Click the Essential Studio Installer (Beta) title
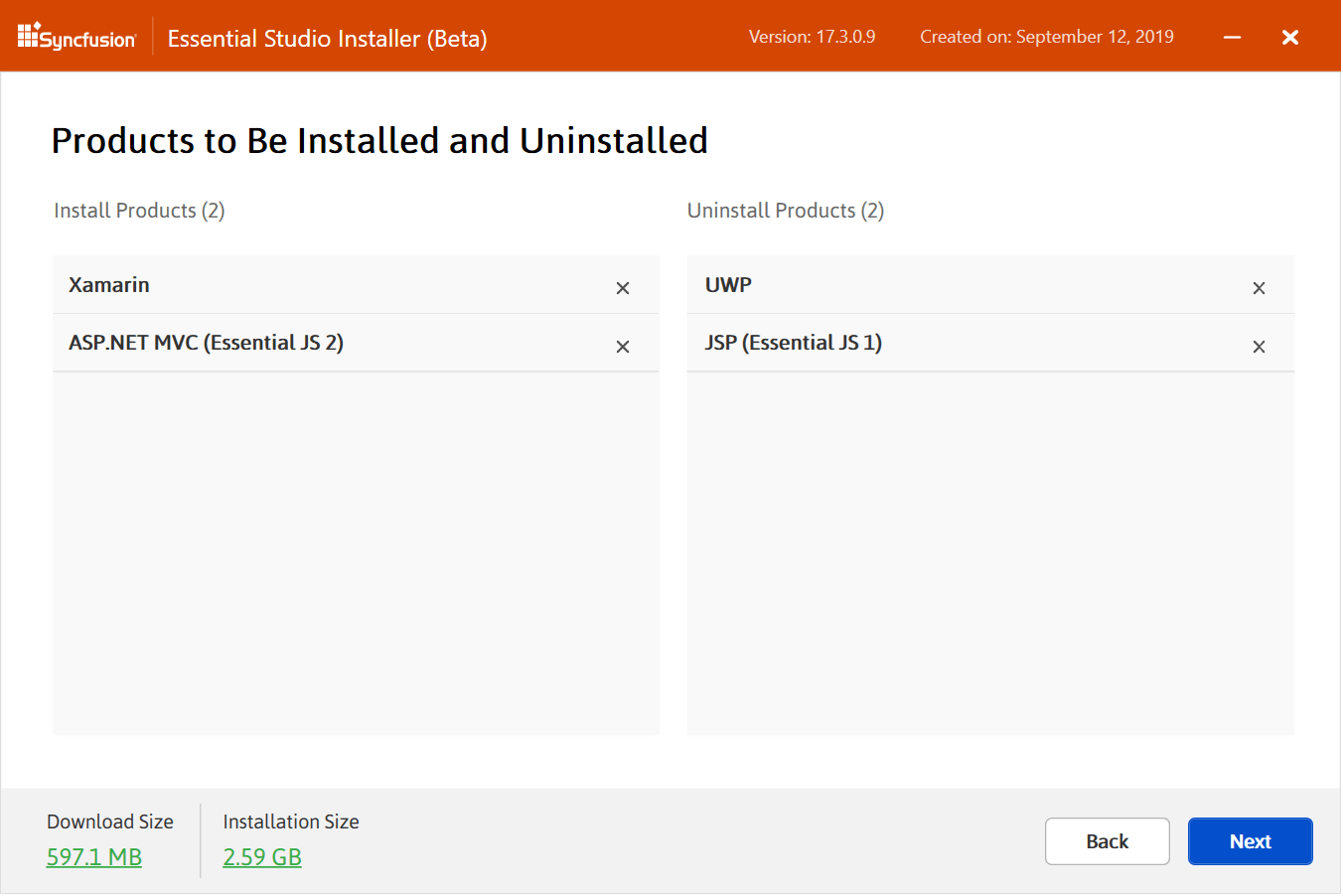 pos(327,39)
